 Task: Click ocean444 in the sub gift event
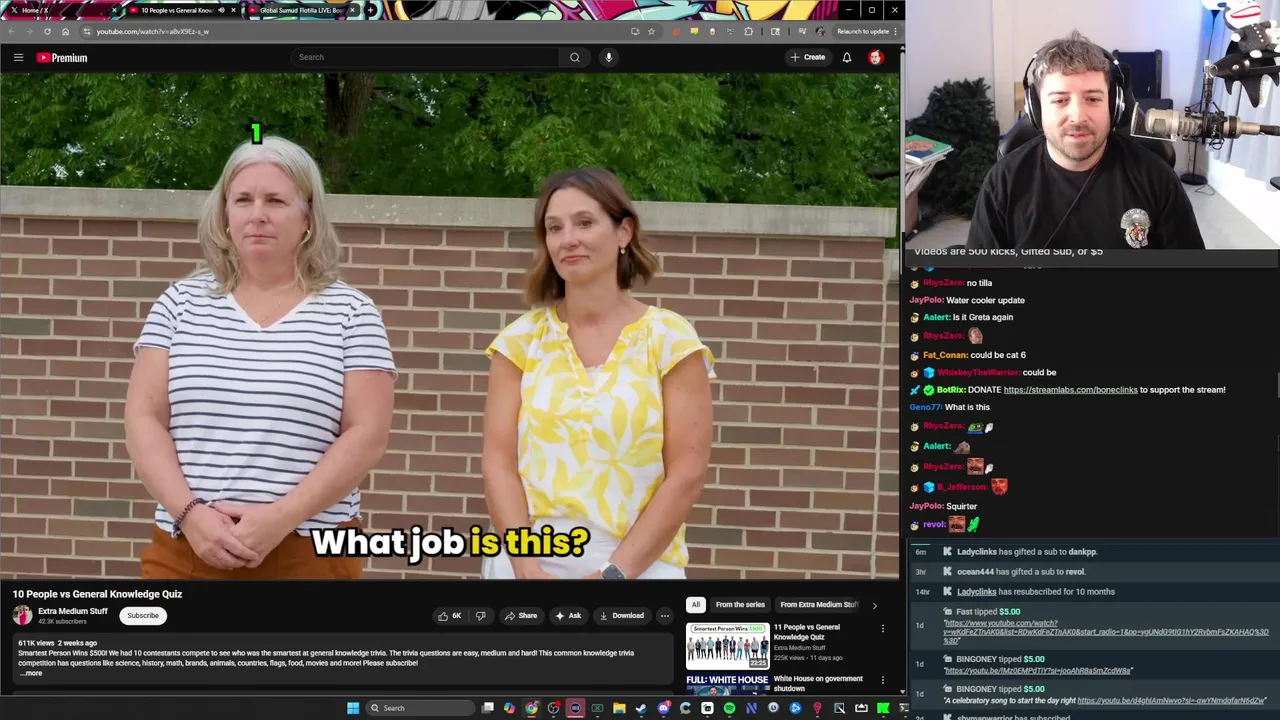click(x=975, y=572)
